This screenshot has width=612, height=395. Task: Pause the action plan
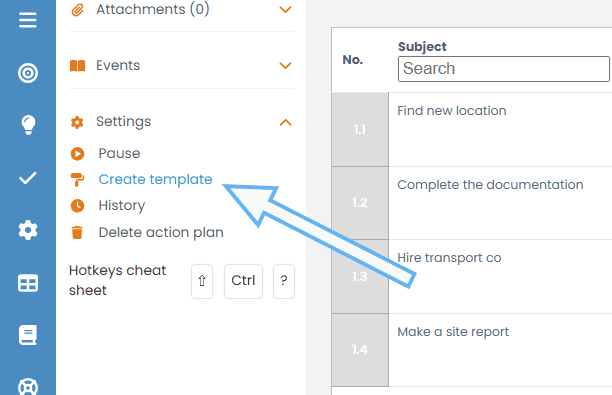(x=119, y=153)
